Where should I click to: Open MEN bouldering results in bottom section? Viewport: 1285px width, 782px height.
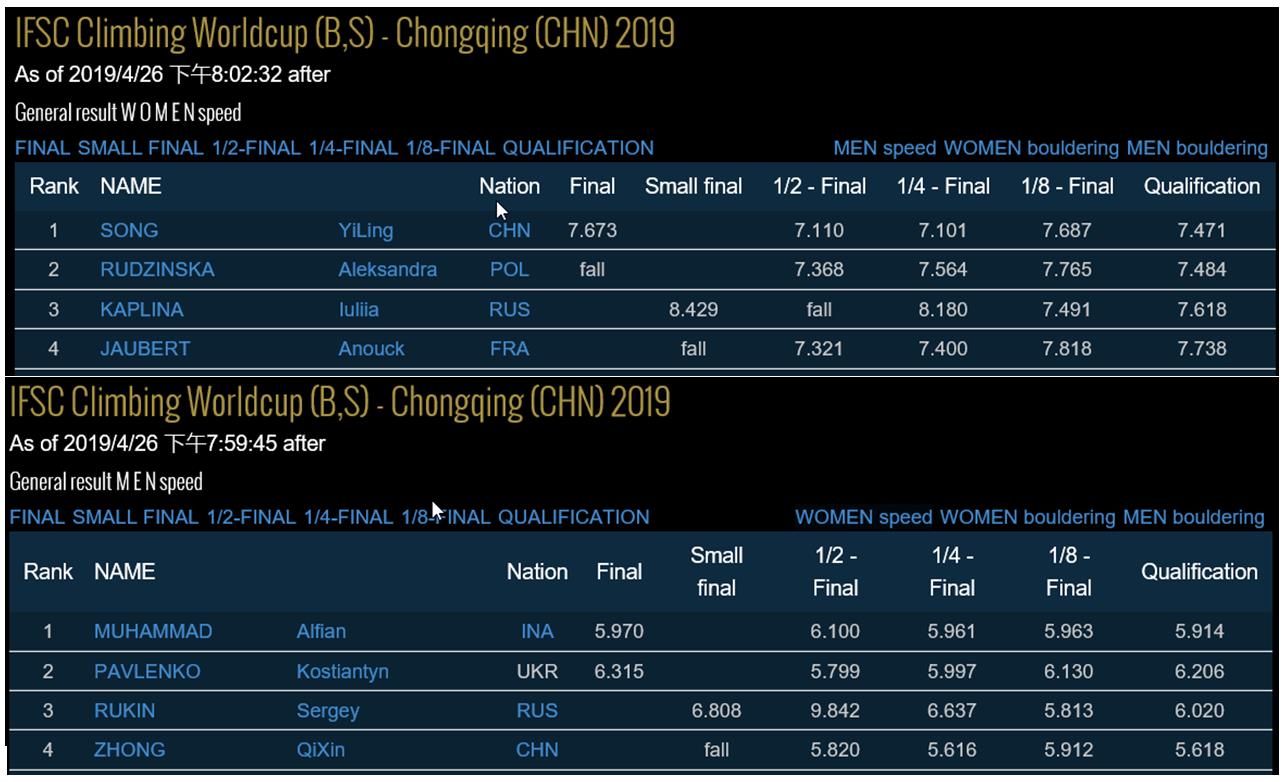click(x=1193, y=517)
